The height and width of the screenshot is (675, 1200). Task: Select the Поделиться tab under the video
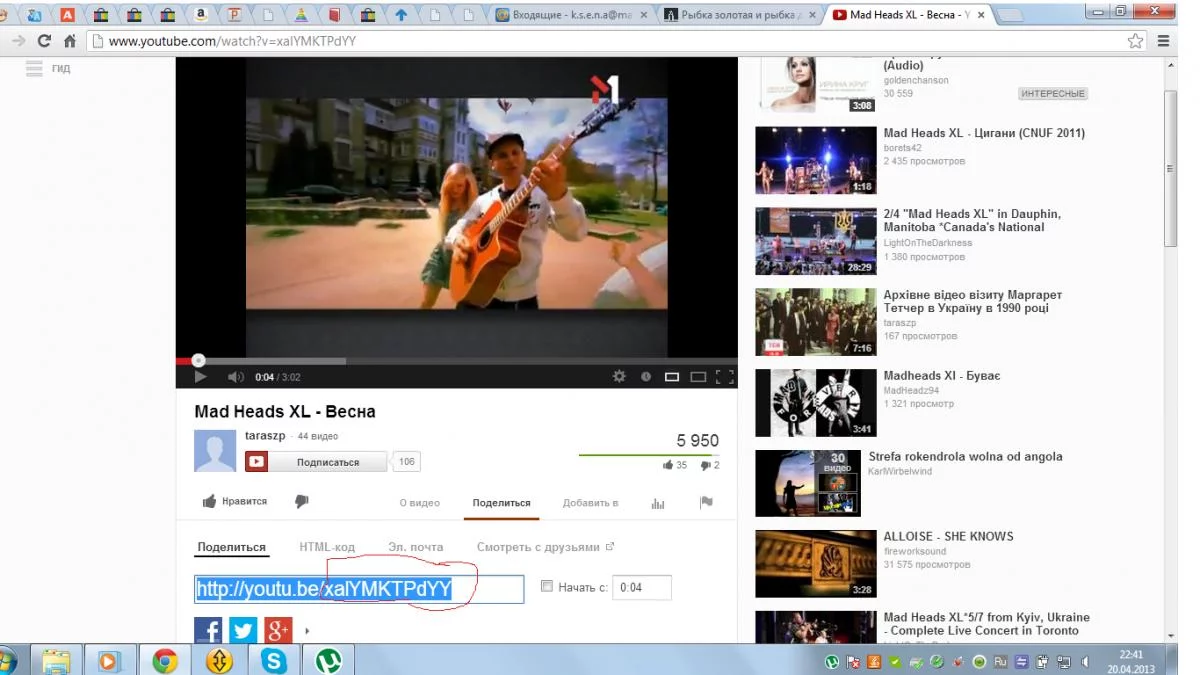pos(502,503)
